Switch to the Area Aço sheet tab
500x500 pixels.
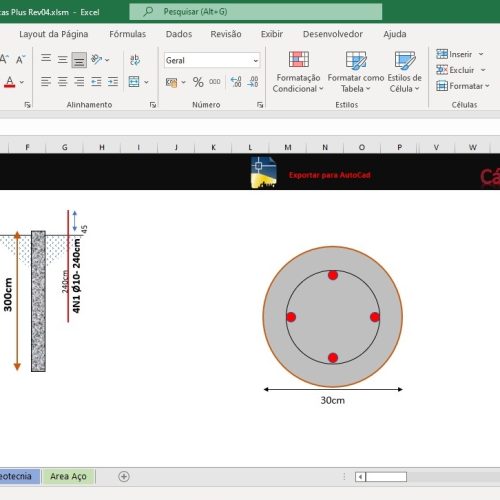click(68, 476)
